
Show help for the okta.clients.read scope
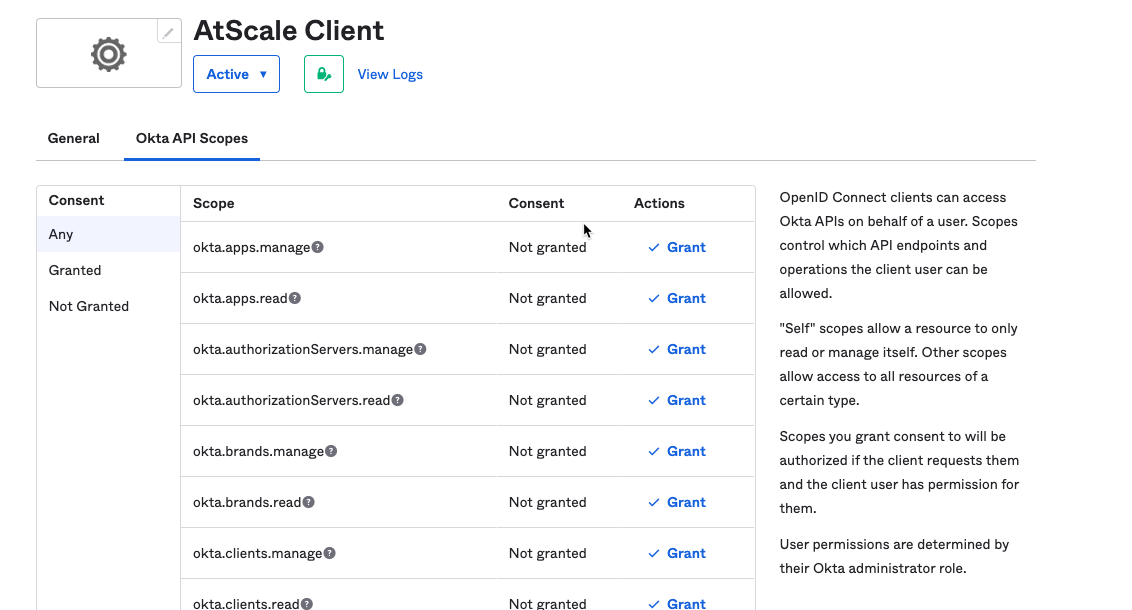coord(307,604)
